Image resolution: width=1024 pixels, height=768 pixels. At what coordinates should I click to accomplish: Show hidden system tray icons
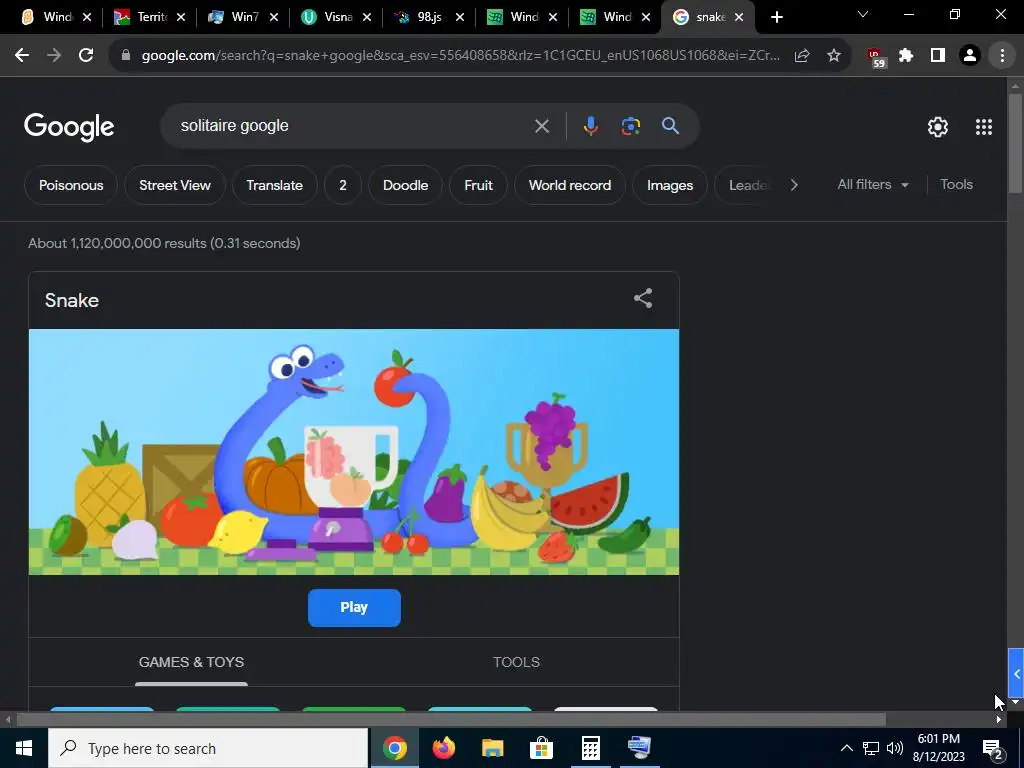coord(846,748)
